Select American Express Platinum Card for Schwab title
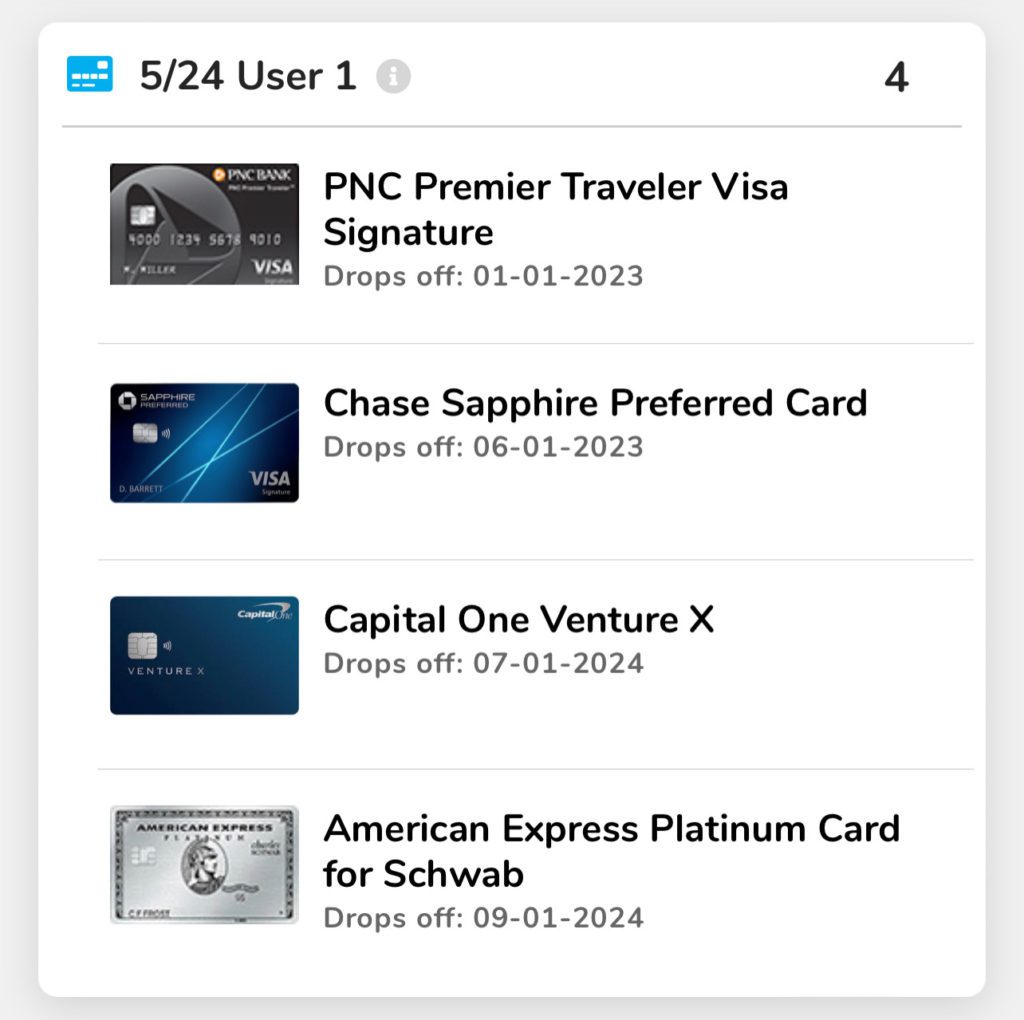This screenshot has width=1024, height=1020. pyautogui.click(x=612, y=851)
